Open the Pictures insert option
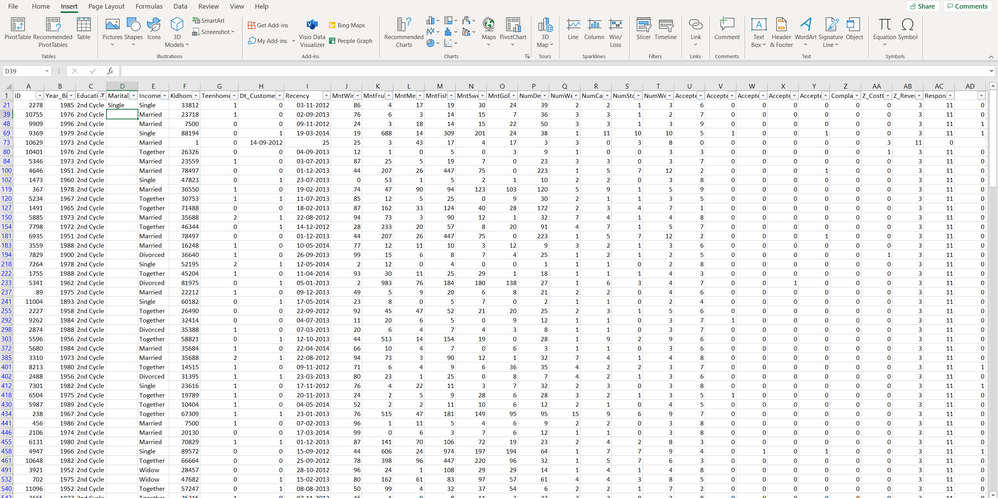The image size is (998, 498). pos(113,33)
